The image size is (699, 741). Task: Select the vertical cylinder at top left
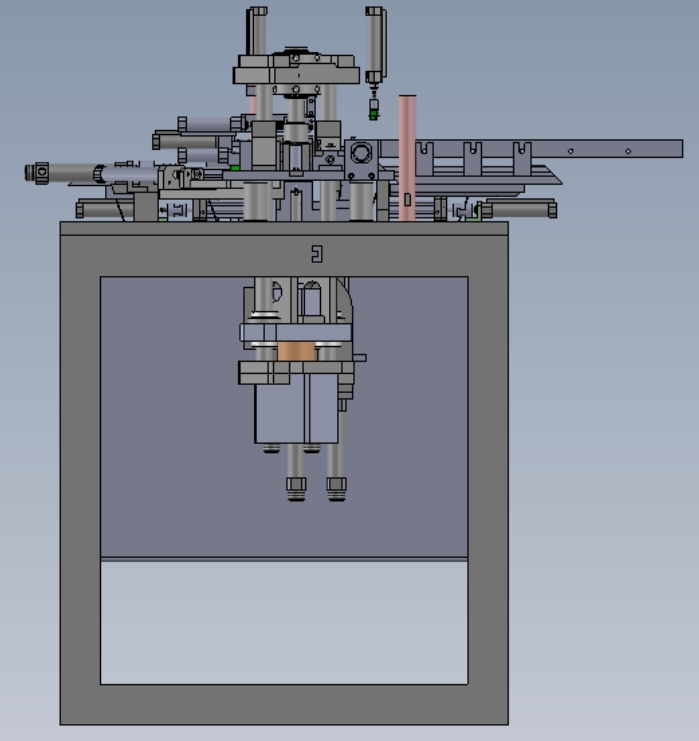point(257,31)
